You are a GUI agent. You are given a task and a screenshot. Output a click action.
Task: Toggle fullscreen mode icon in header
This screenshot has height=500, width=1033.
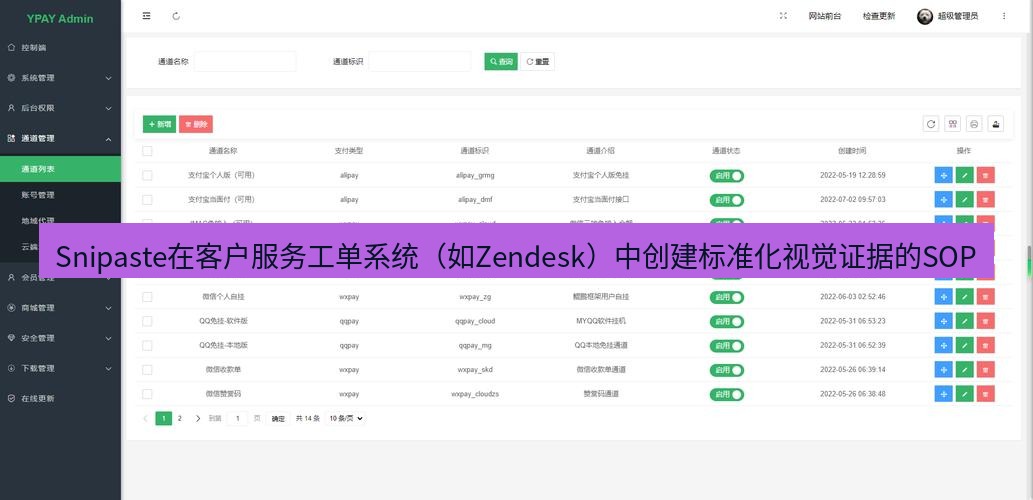(783, 16)
